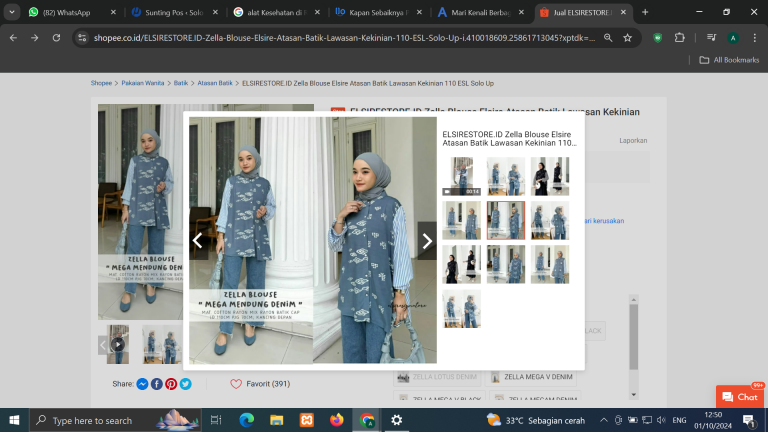
Task: Choose the ZELLA LOTUS DENIM variant
Action: [437, 377]
